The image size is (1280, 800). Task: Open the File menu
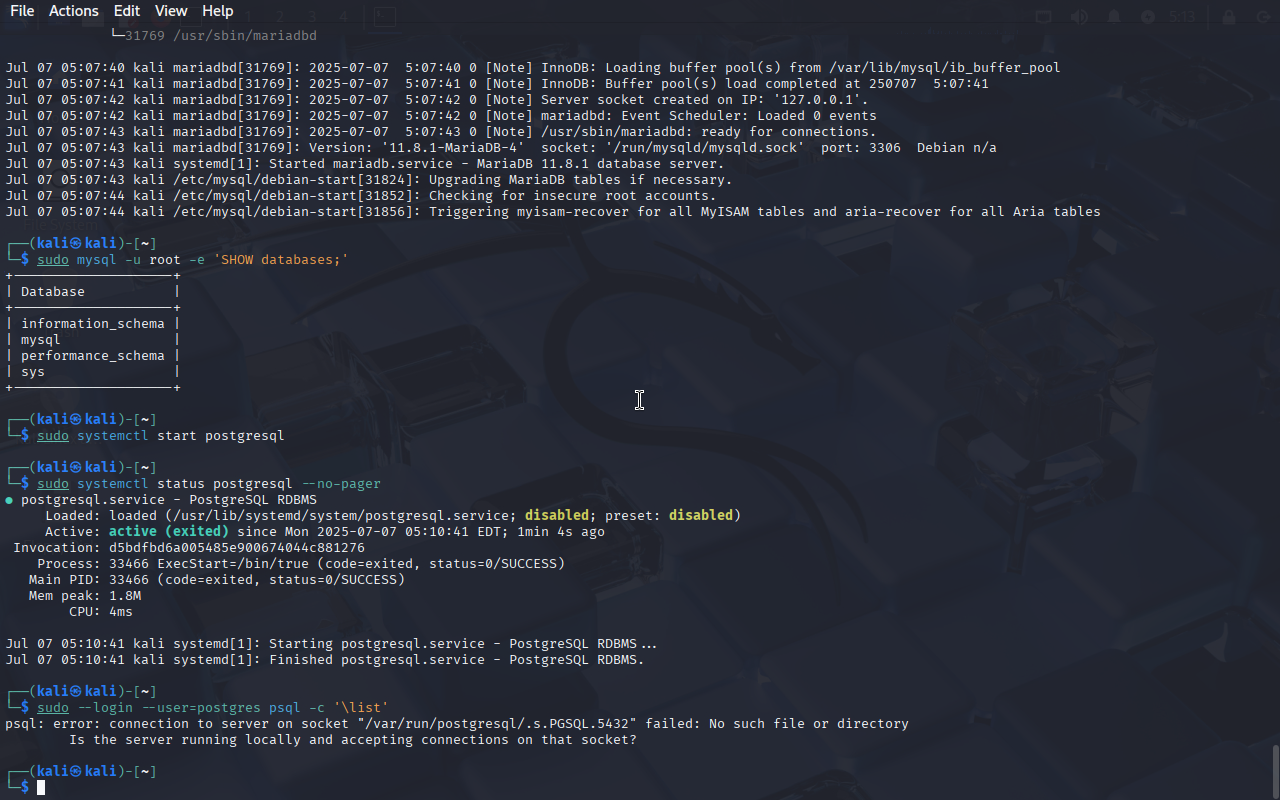click(x=22, y=11)
